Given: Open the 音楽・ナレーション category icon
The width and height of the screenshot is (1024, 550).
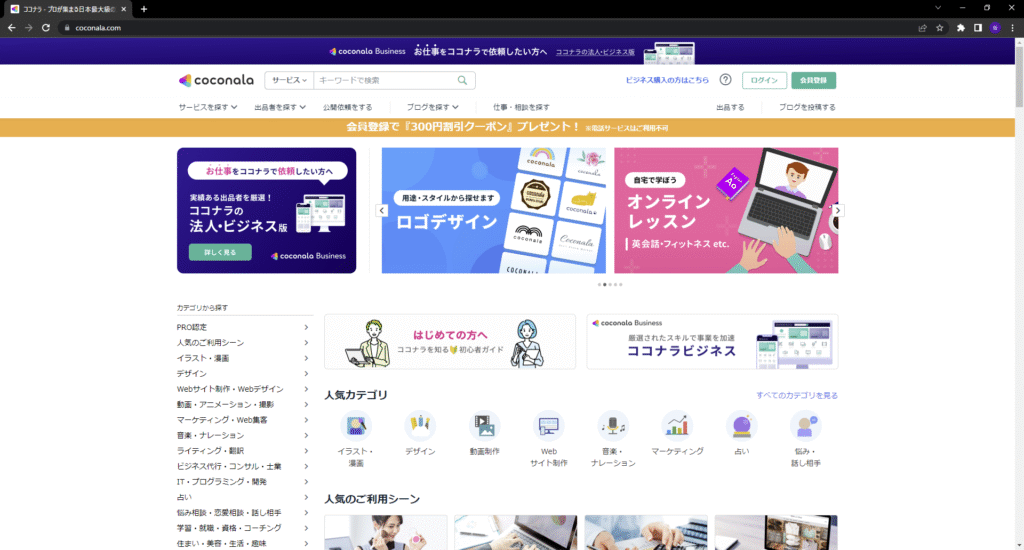Looking at the screenshot, I should [613, 426].
